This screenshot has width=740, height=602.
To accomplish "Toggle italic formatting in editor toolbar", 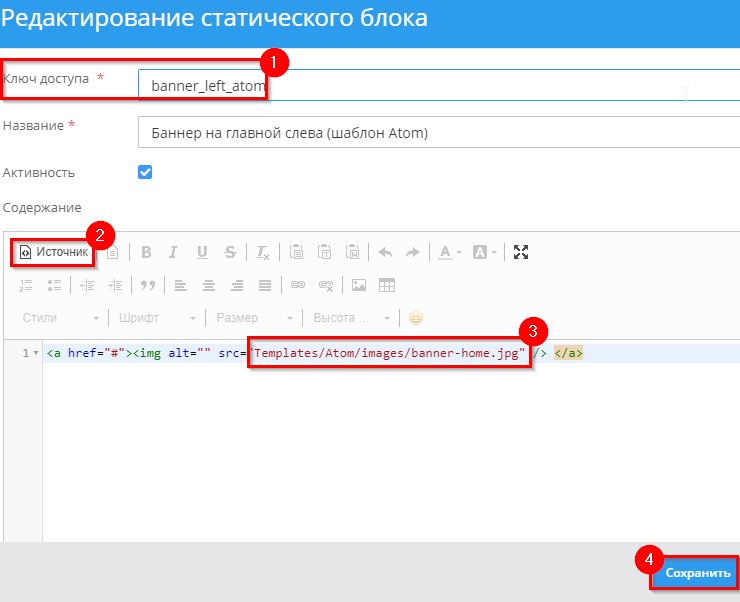I will [x=173, y=252].
